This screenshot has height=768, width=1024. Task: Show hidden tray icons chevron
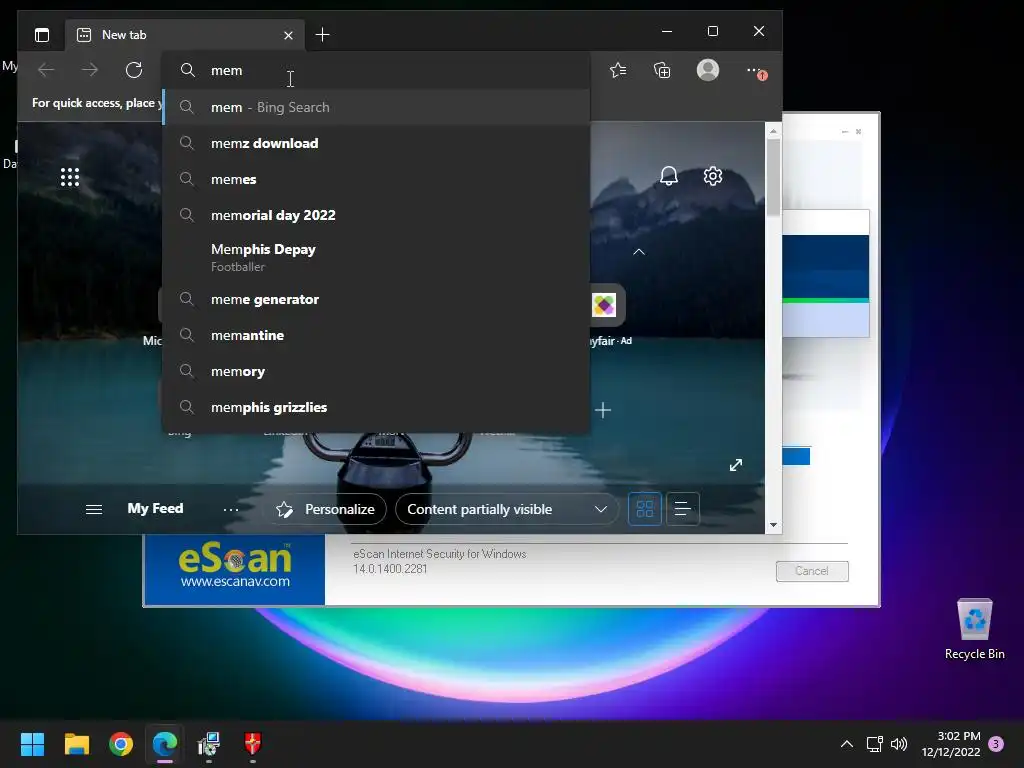click(846, 744)
